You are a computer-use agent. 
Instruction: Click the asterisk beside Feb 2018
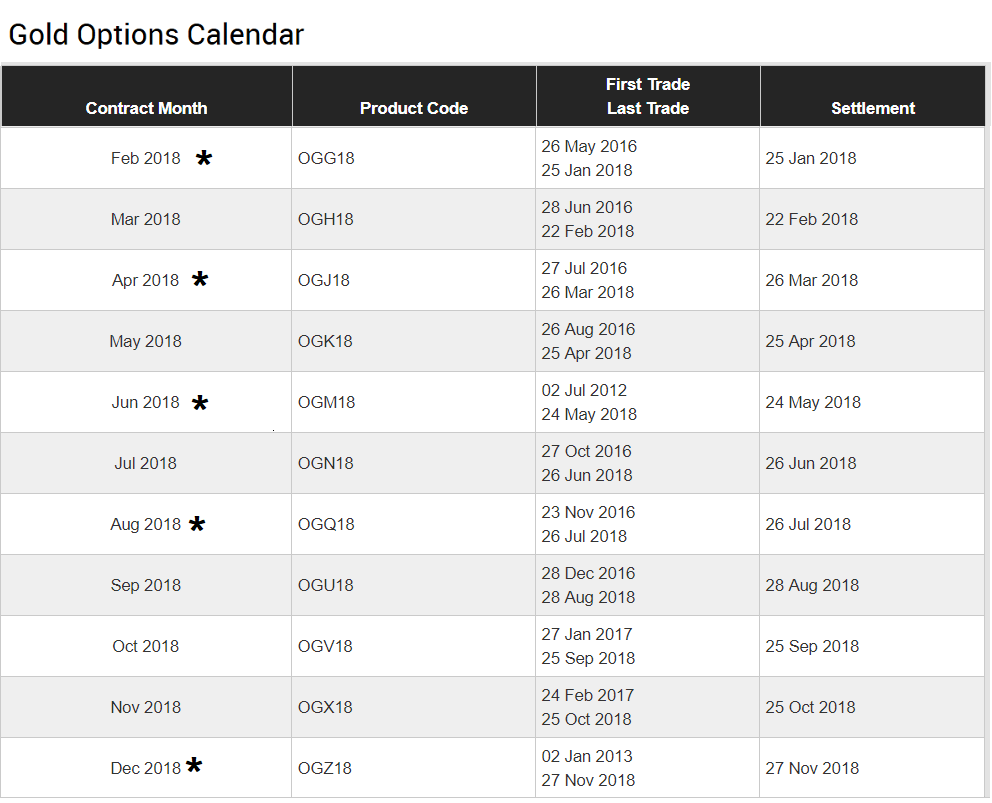point(204,158)
